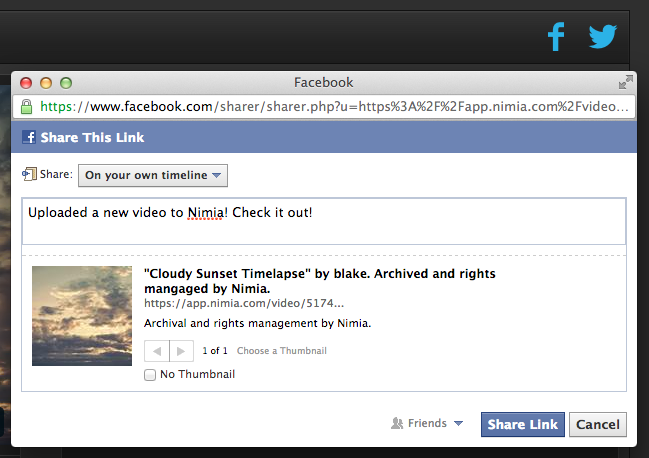Click the green padlock security icon
The width and height of the screenshot is (649, 458).
[x=26, y=107]
